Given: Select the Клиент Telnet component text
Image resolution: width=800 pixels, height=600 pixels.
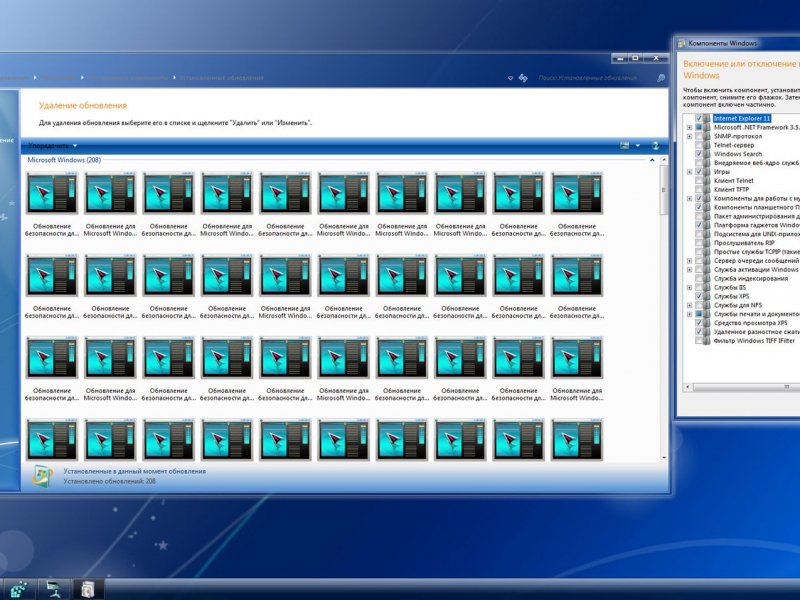Looking at the screenshot, I should [734, 181].
